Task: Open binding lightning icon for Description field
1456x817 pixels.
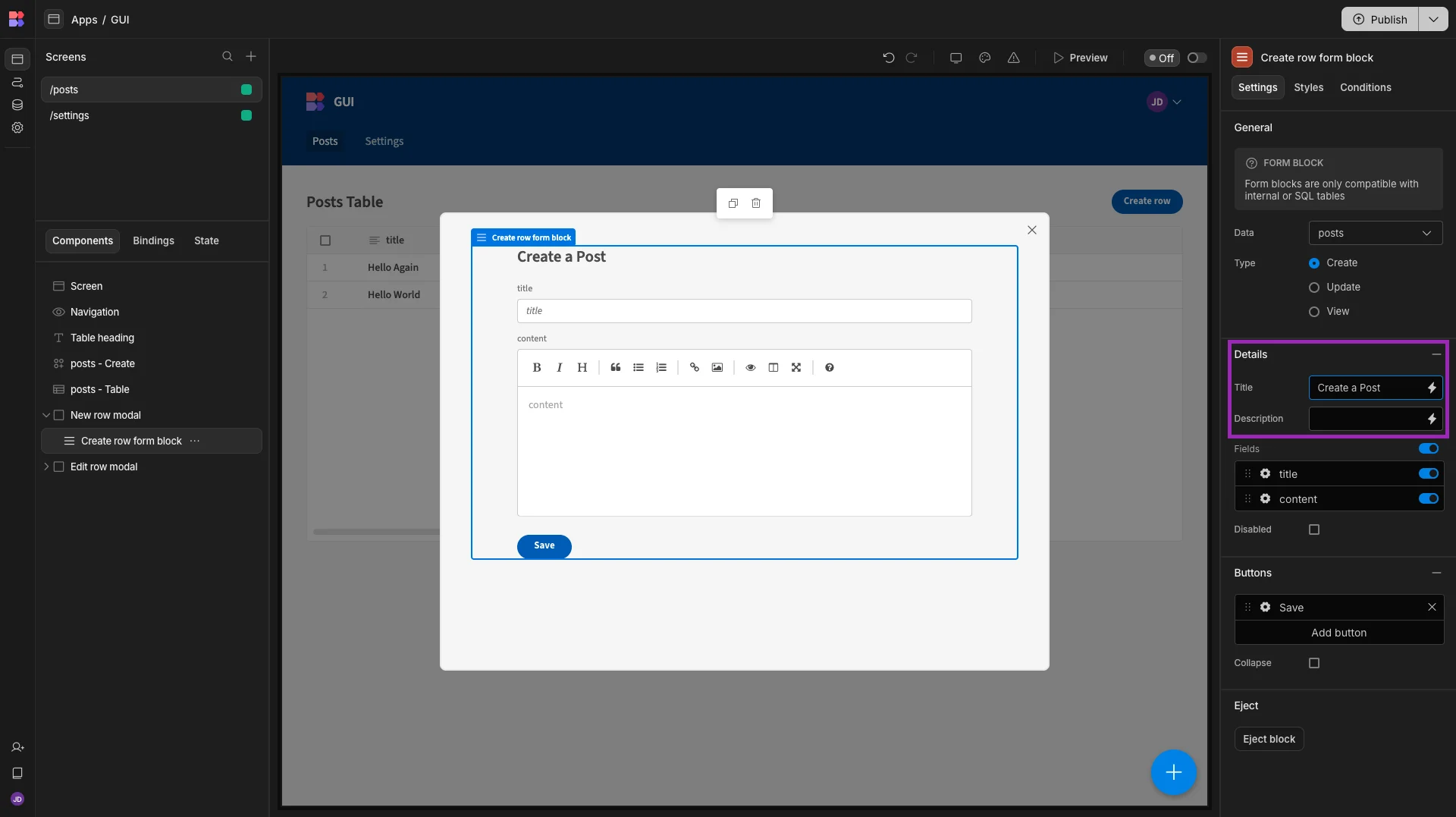Action: 1432,419
